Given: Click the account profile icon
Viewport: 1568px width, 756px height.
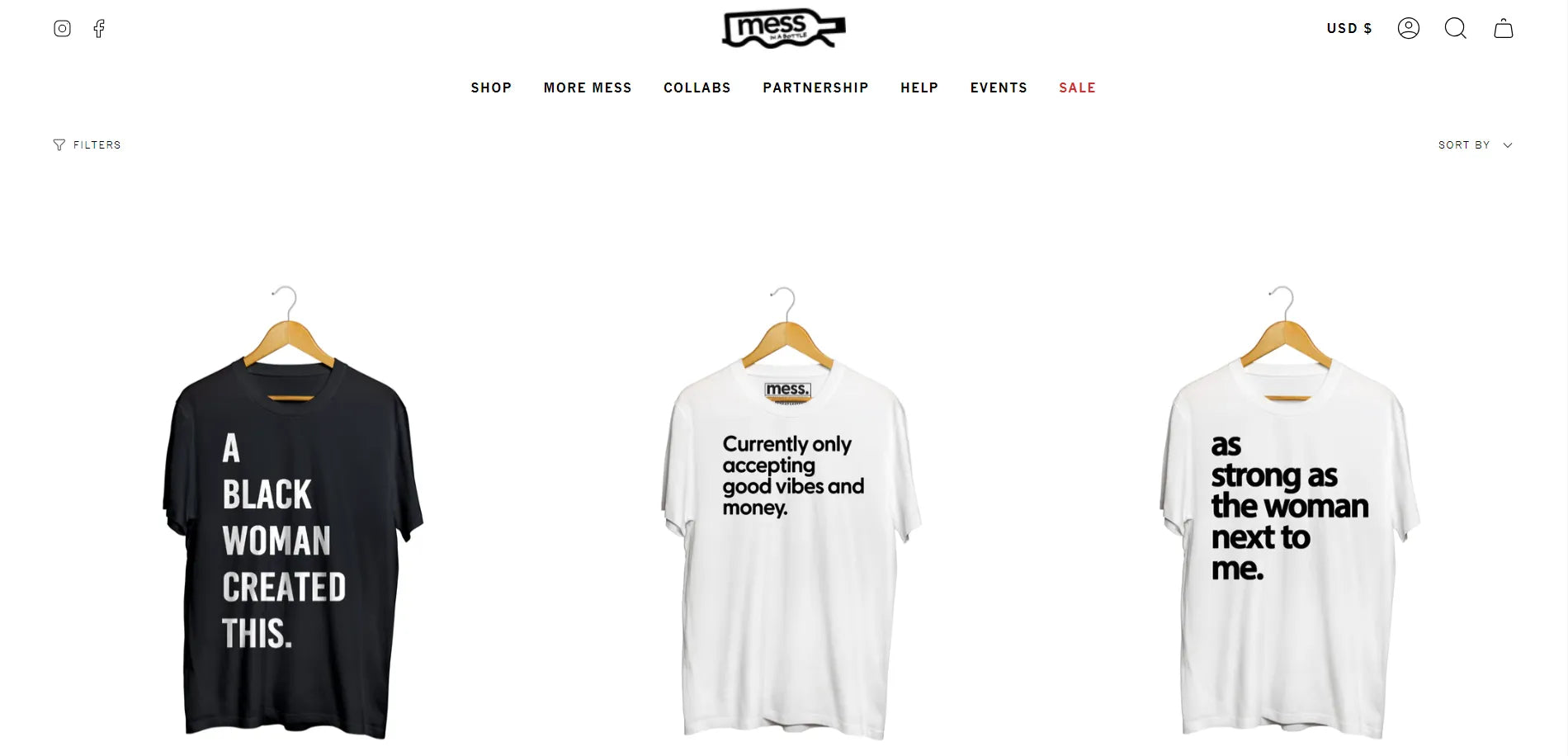Looking at the screenshot, I should [1409, 29].
